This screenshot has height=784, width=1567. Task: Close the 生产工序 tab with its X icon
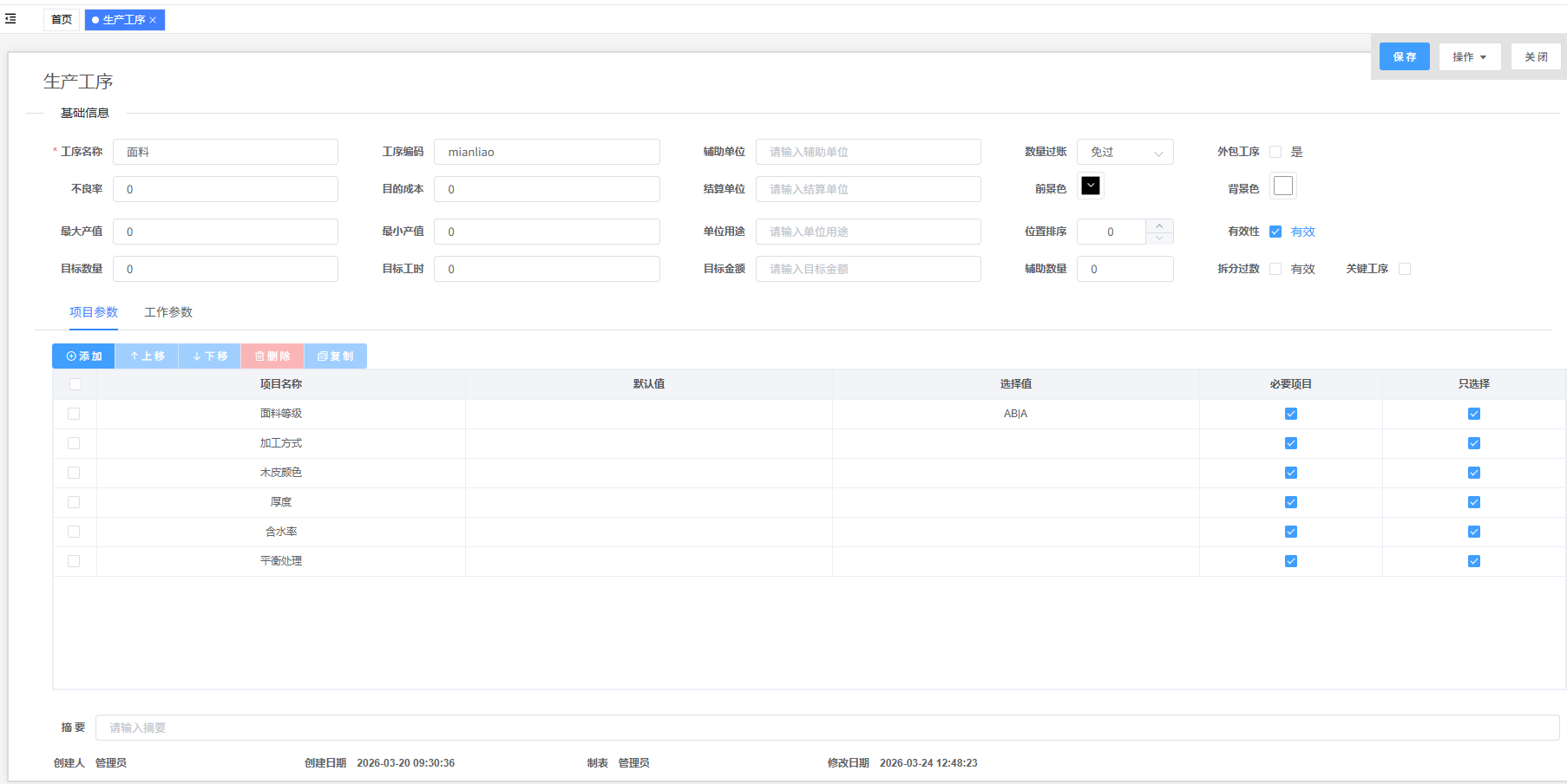point(153,20)
